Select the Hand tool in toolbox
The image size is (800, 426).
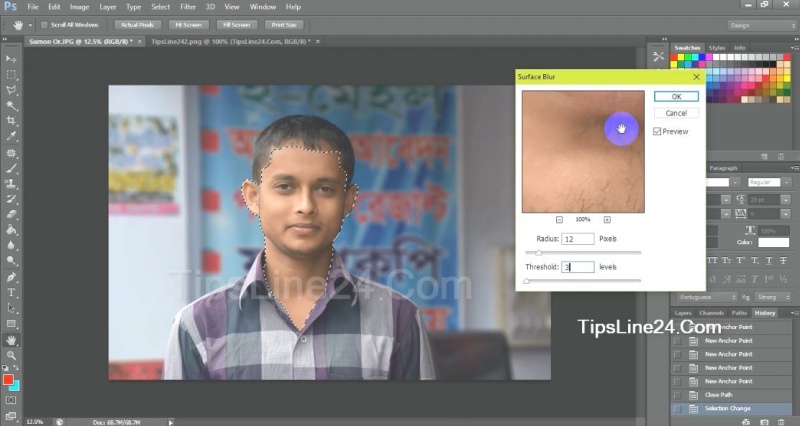pos(11,340)
